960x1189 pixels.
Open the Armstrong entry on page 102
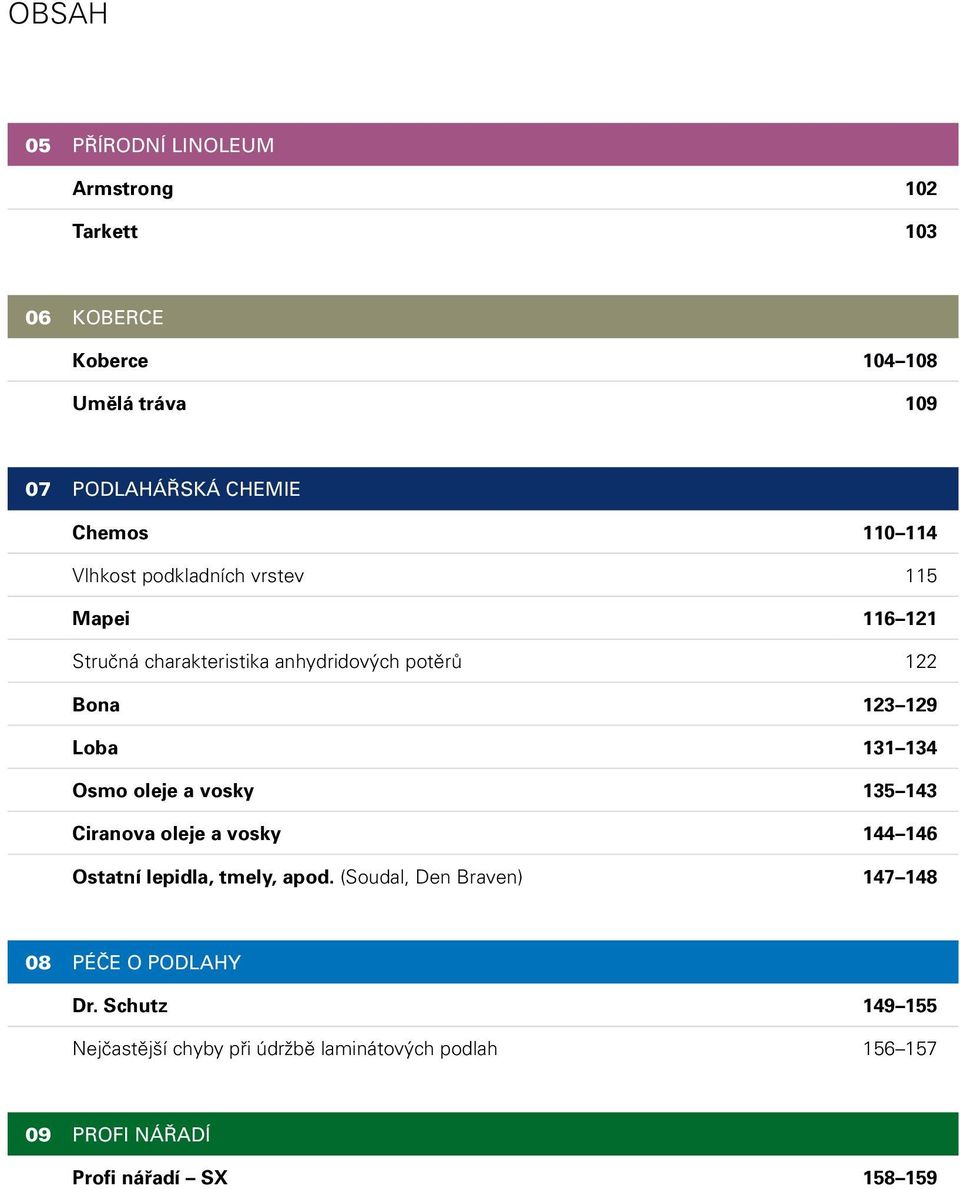[483, 188]
